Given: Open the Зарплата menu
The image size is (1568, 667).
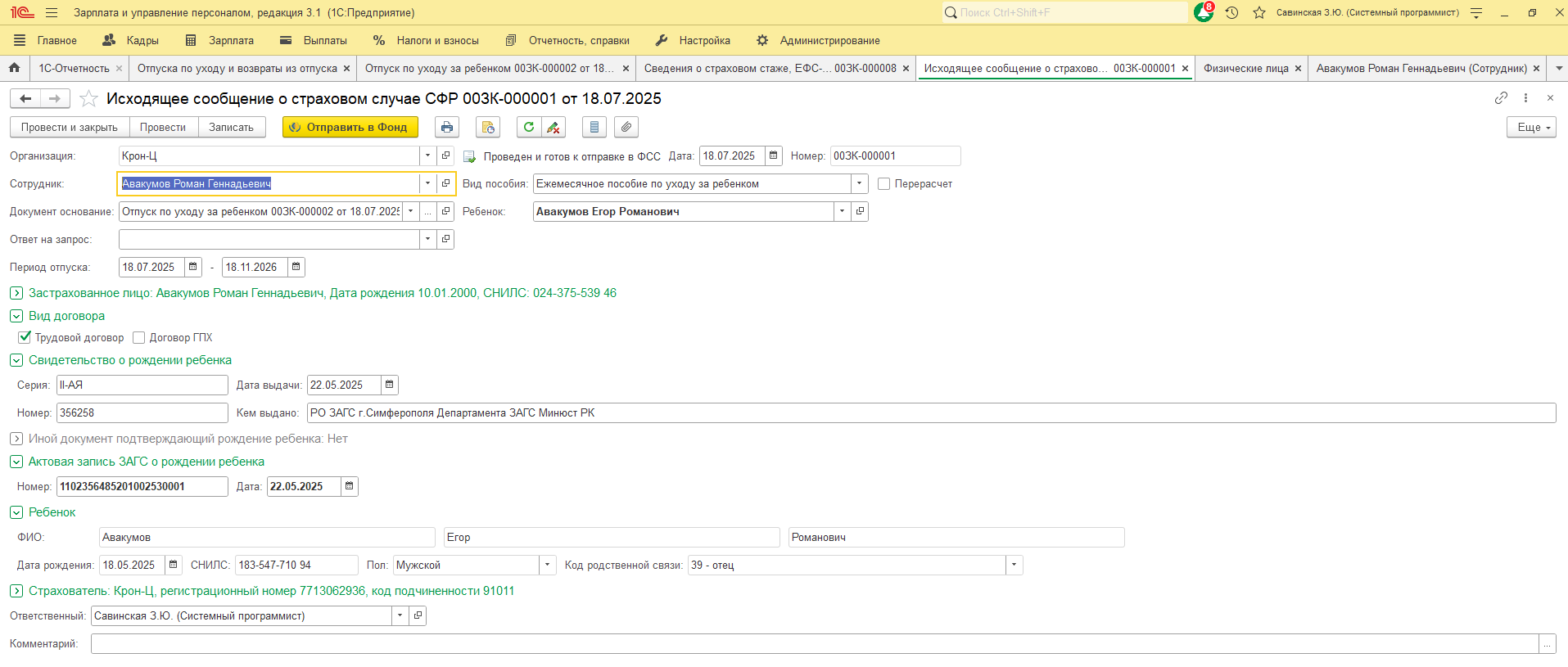Looking at the screenshot, I should click(x=220, y=40).
